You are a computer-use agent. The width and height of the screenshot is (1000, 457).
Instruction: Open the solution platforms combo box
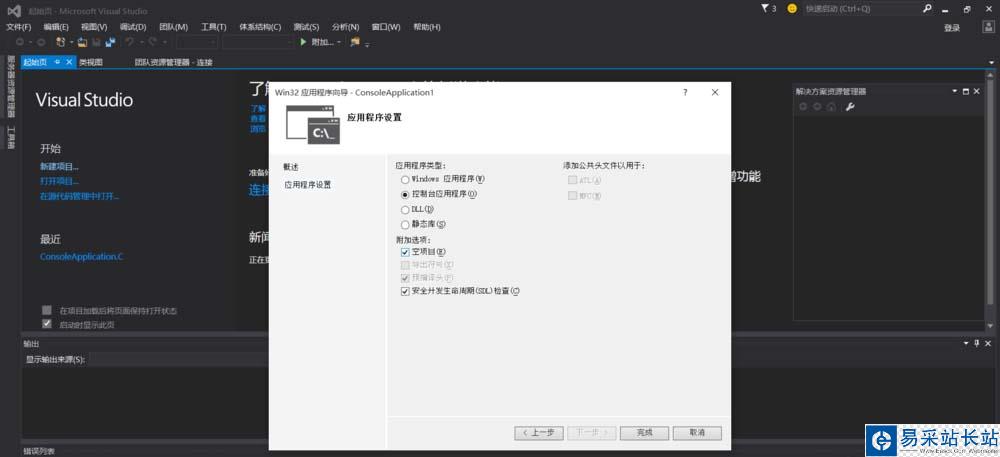click(257, 42)
